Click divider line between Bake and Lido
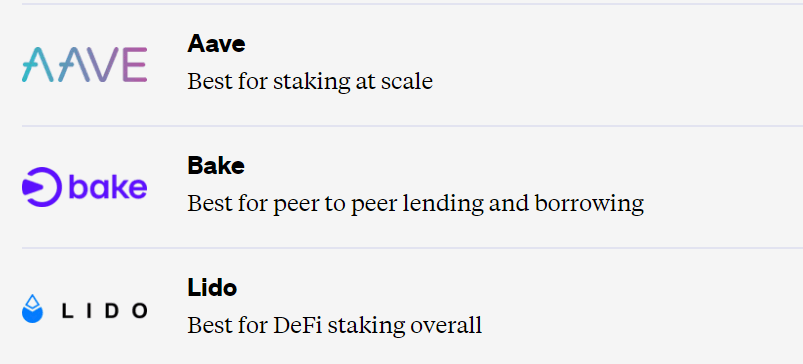803x364 pixels. pyautogui.click(x=412, y=248)
